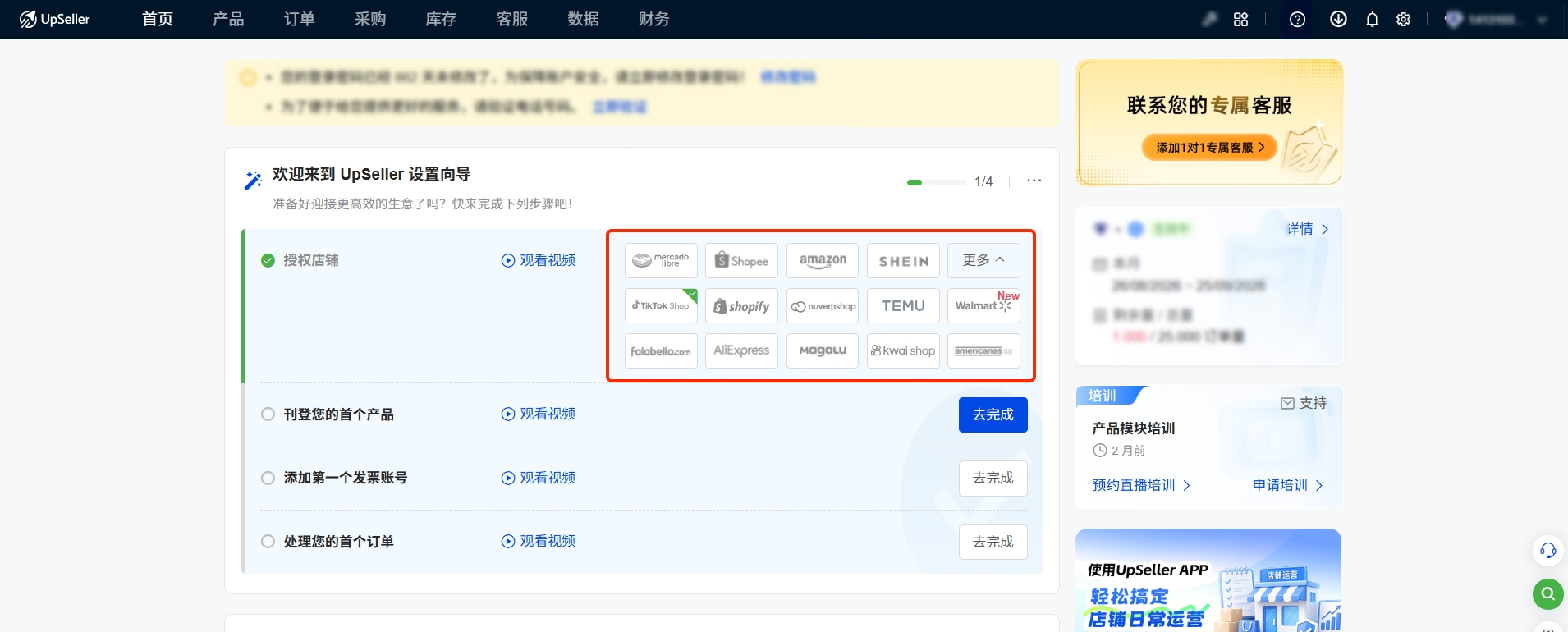Open the 首页 menu
This screenshot has height=632, width=1568.
coord(158,19)
